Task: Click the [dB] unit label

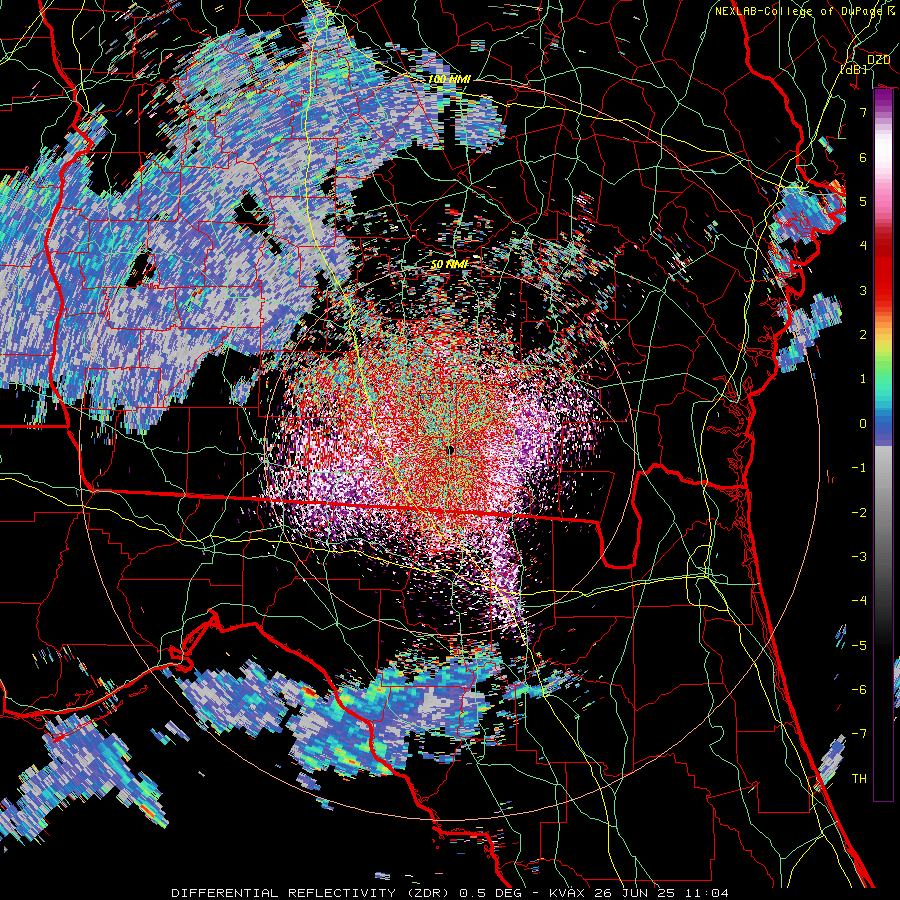Action: click(854, 69)
